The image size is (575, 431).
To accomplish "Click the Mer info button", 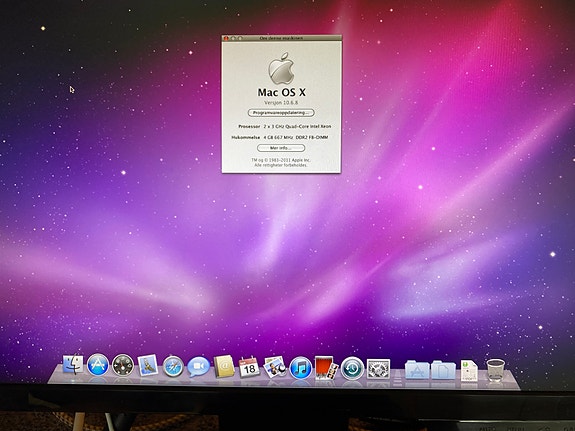I will [281, 148].
